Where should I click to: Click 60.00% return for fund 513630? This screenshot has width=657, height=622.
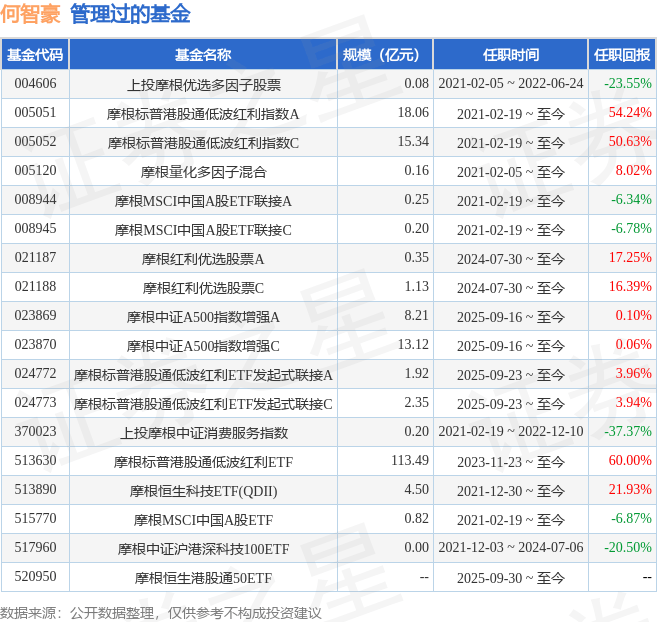pos(630,462)
